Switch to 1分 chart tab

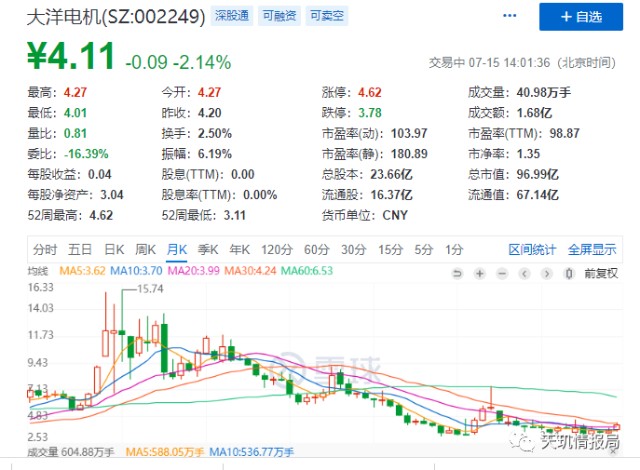pos(454,249)
